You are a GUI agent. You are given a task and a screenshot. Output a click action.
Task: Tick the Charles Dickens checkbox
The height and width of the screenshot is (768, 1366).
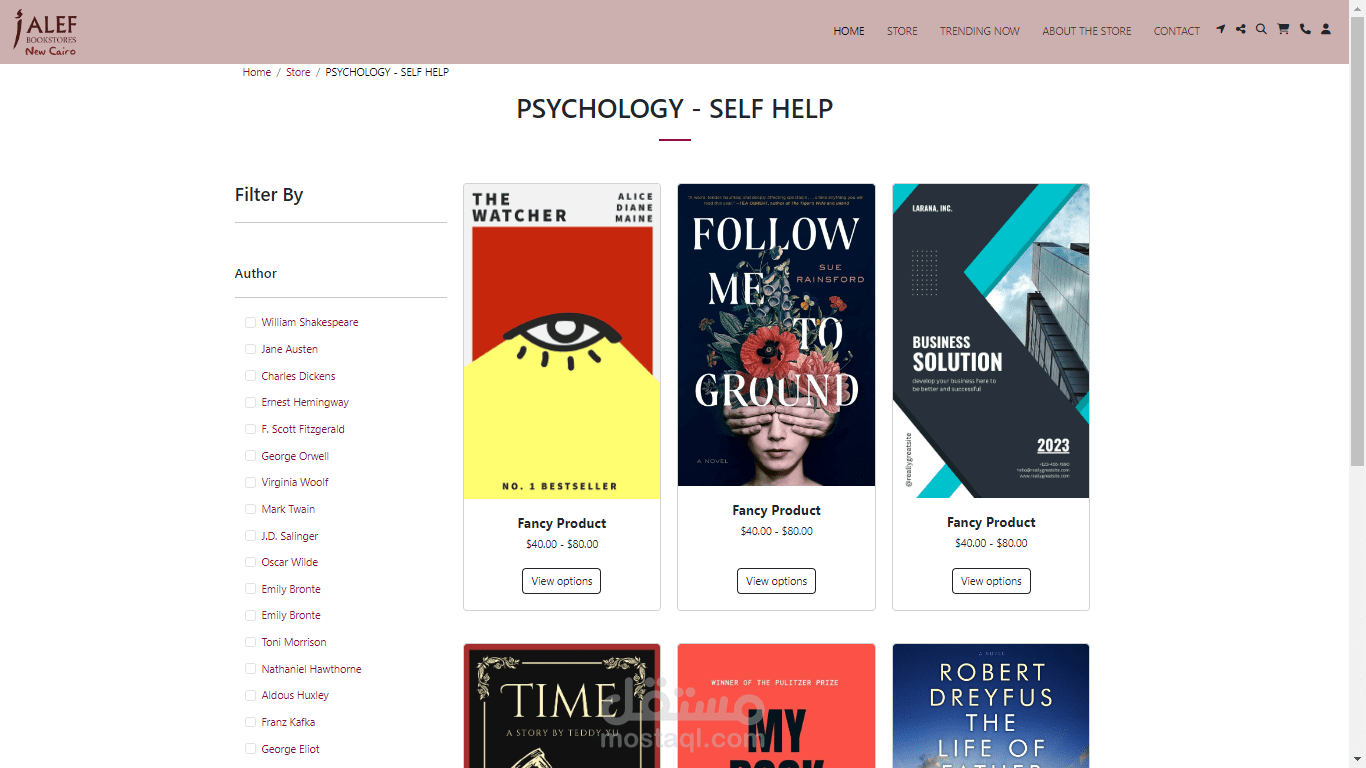(250, 376)
